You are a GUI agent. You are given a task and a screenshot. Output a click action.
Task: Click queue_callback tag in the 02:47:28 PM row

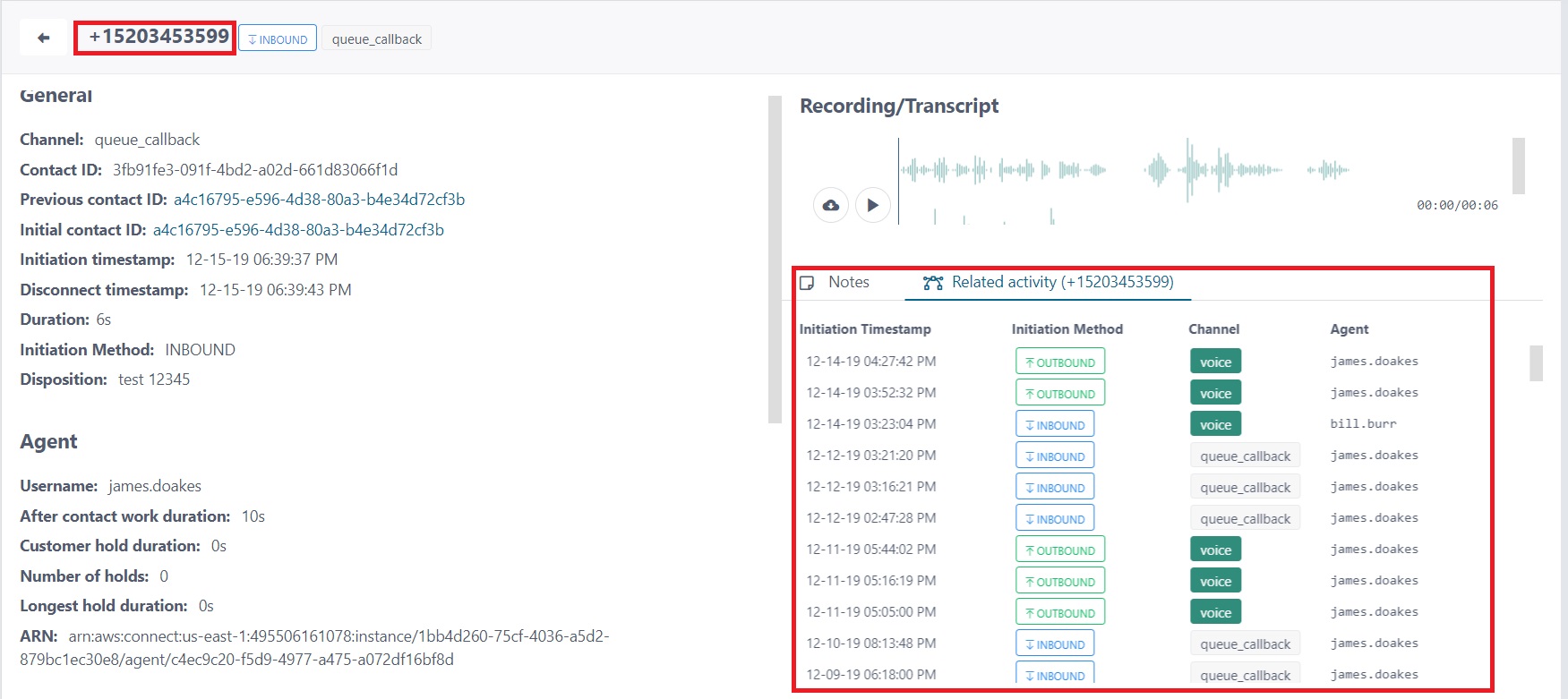(x=1245, y=518)
